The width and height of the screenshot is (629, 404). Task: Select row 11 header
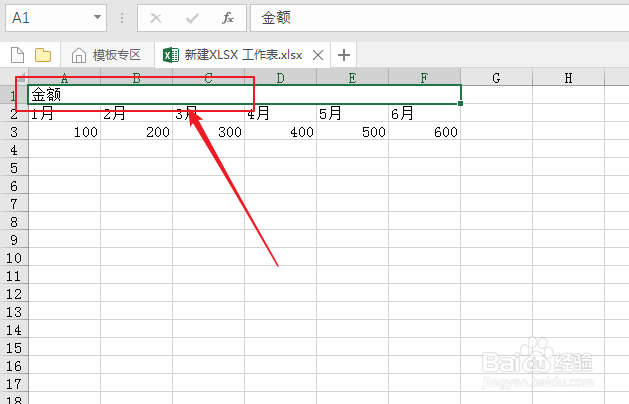[14, 276]
